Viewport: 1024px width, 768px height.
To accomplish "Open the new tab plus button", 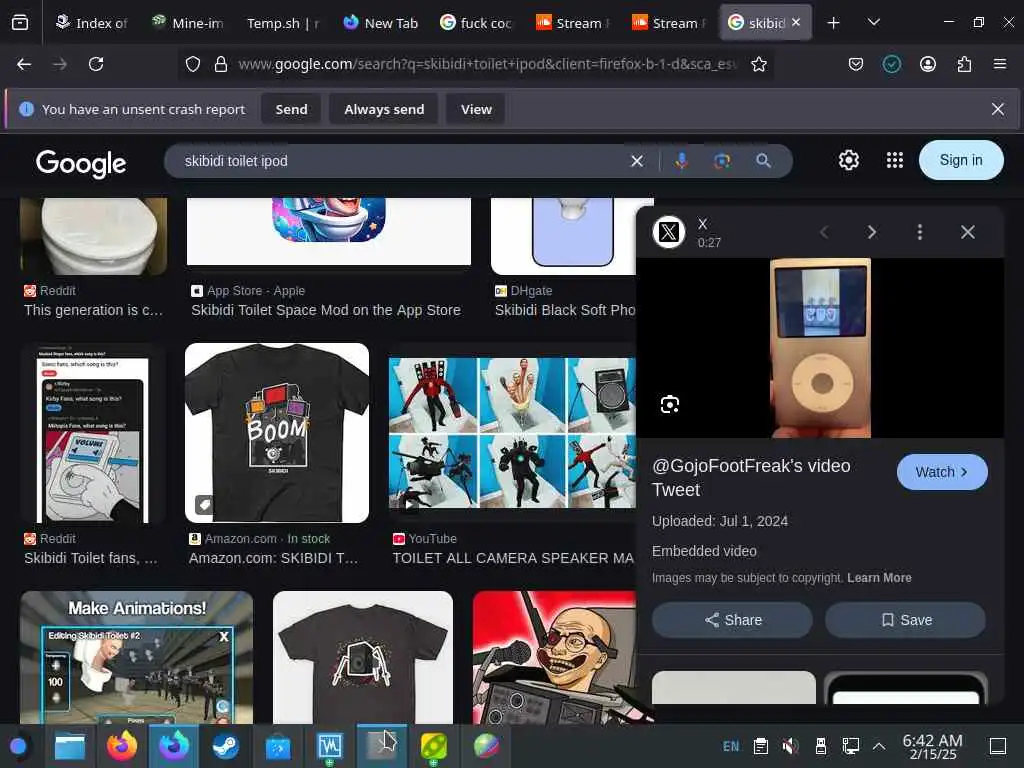I will 833,23.
